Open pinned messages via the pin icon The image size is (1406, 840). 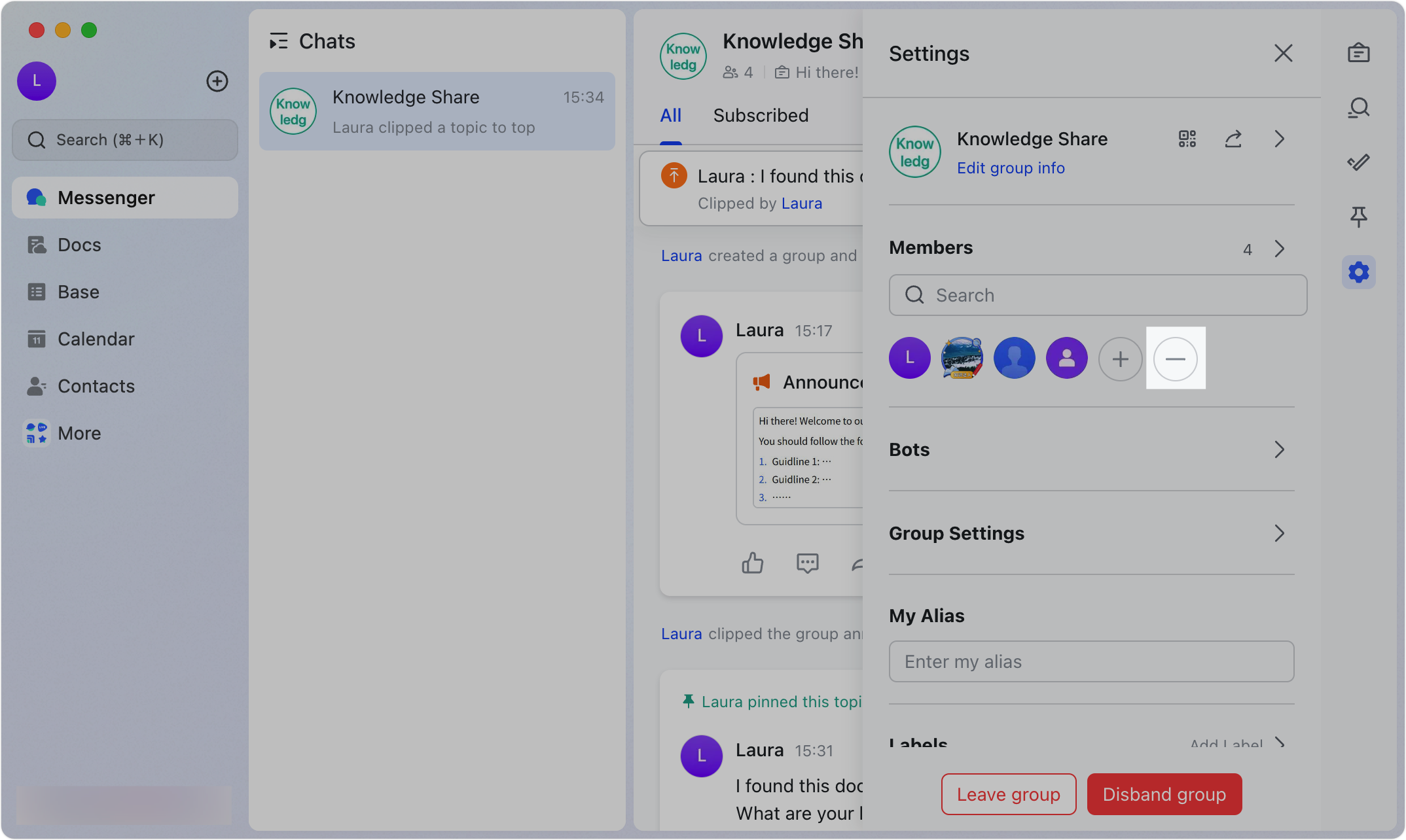coord(1358,217)
